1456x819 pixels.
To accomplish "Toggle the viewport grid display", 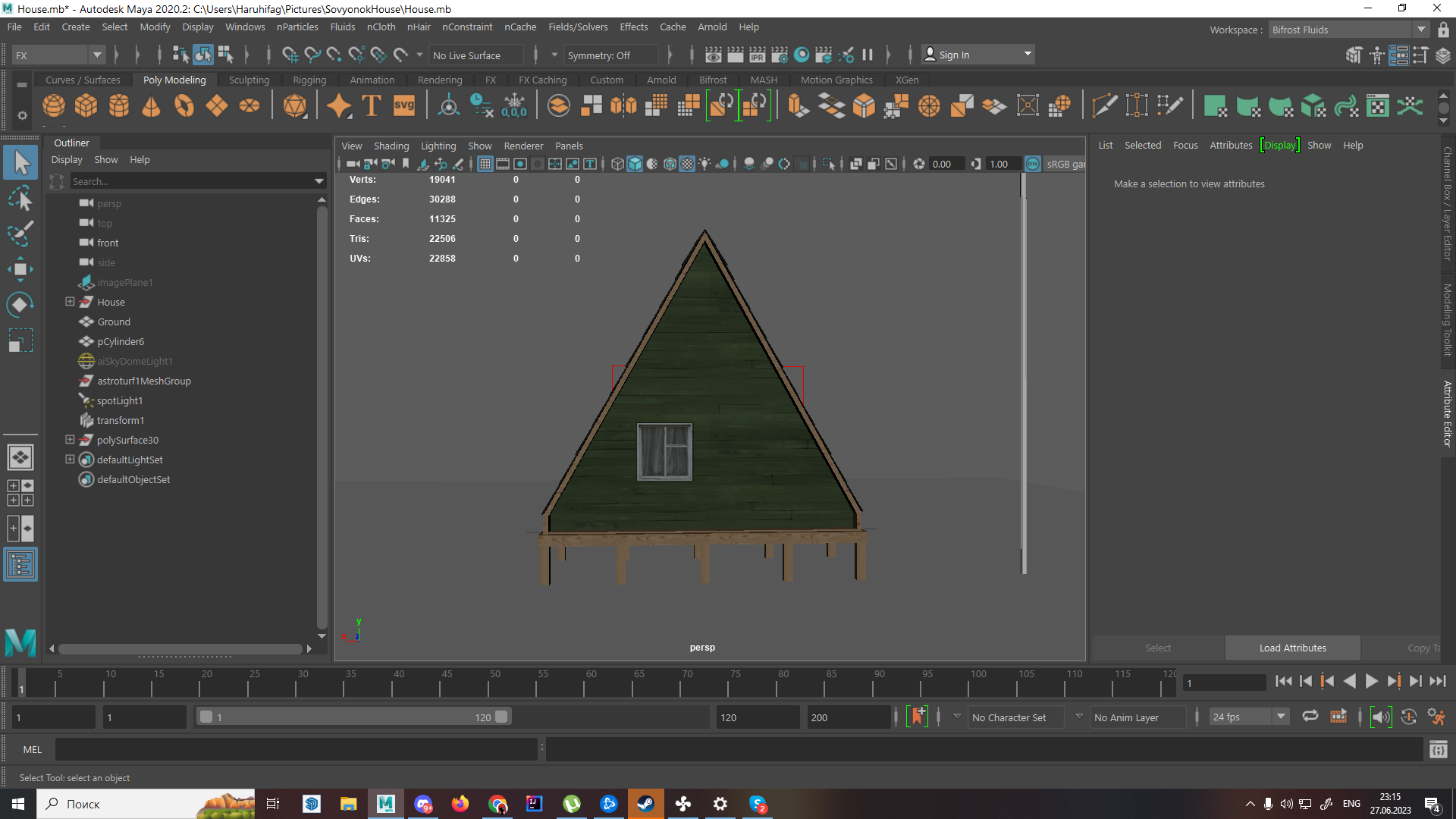I will pyautogui.click(x=485, y=164).
